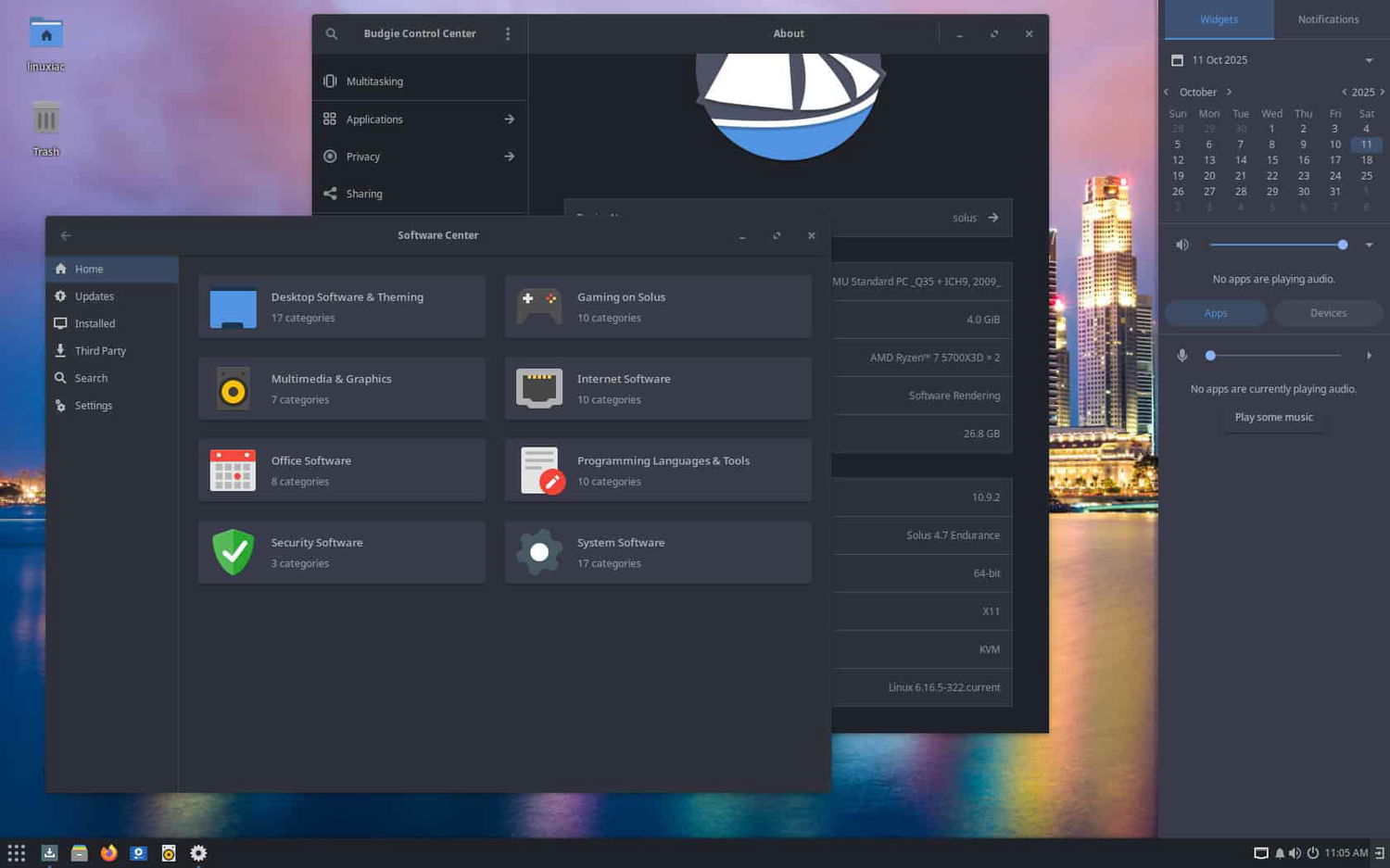1390x868 pixels.
Task: Open Gaming on Solus category
Action: click(x=658, y=307)
